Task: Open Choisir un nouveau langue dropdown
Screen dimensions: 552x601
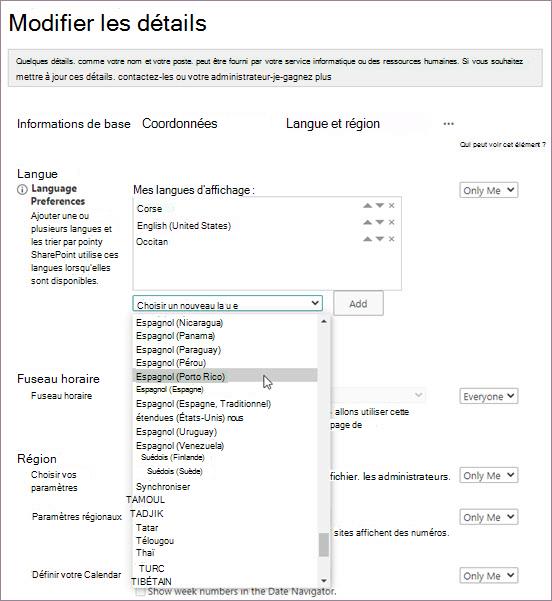Action: 228,304
